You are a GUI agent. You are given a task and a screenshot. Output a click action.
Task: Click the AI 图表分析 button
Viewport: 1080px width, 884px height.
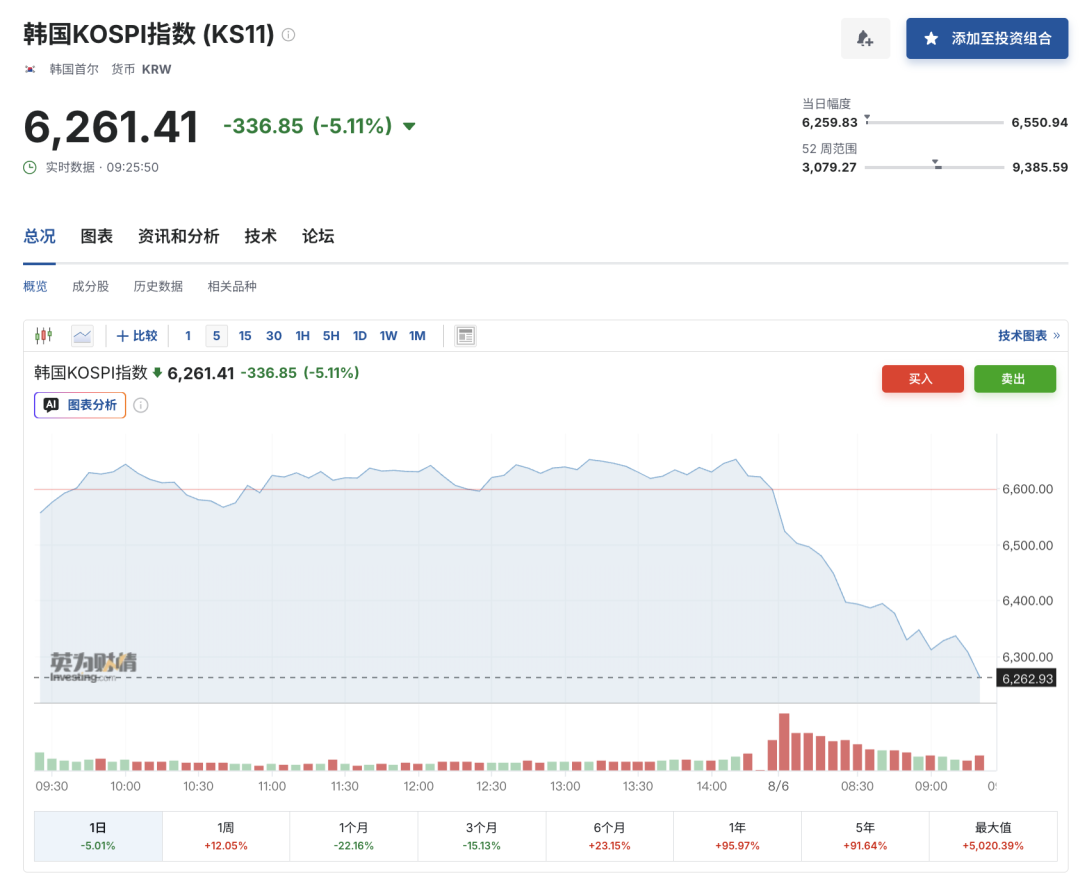coord(80,405)
